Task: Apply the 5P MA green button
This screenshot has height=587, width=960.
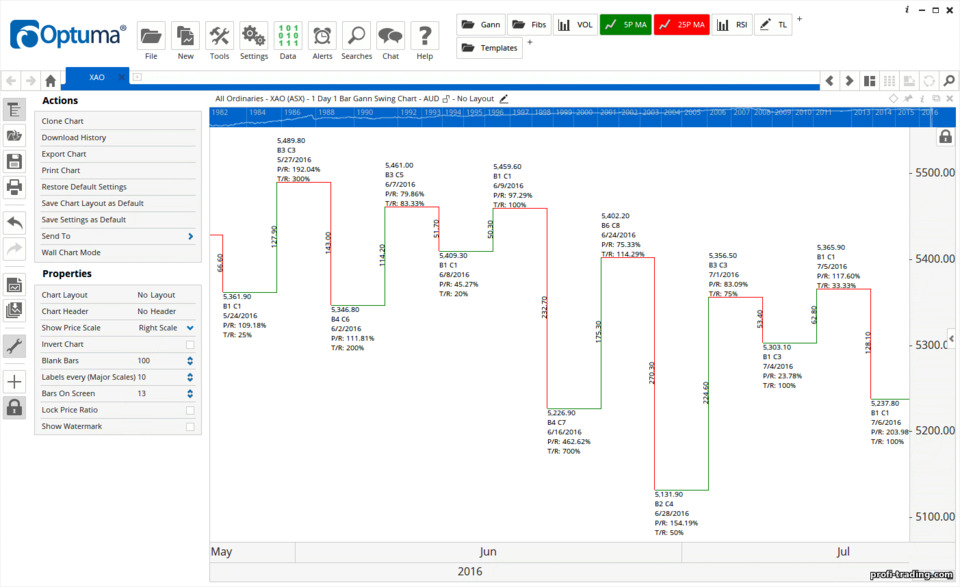Action: [625, 24]
